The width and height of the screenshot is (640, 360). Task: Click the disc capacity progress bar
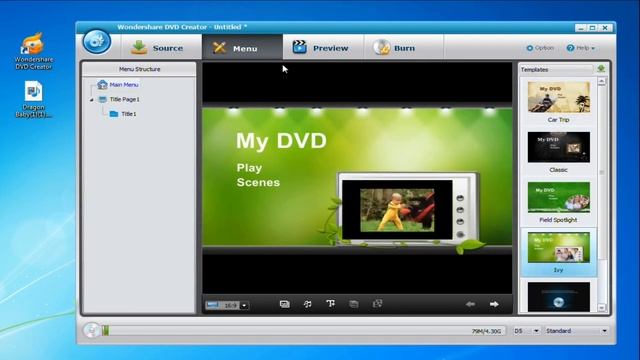[x=303, y=331]
